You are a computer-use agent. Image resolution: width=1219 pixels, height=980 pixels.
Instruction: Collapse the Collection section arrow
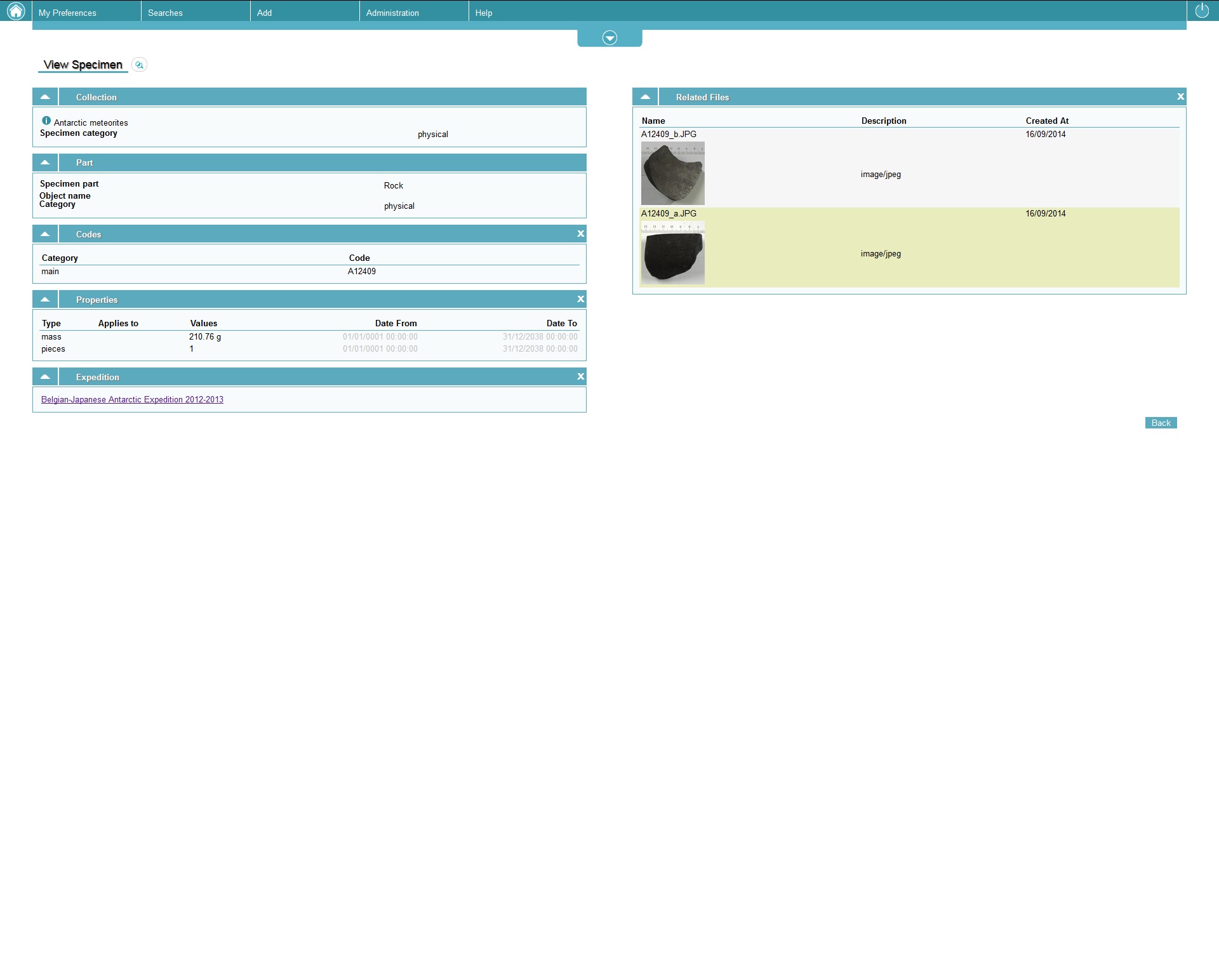[45, 97]
